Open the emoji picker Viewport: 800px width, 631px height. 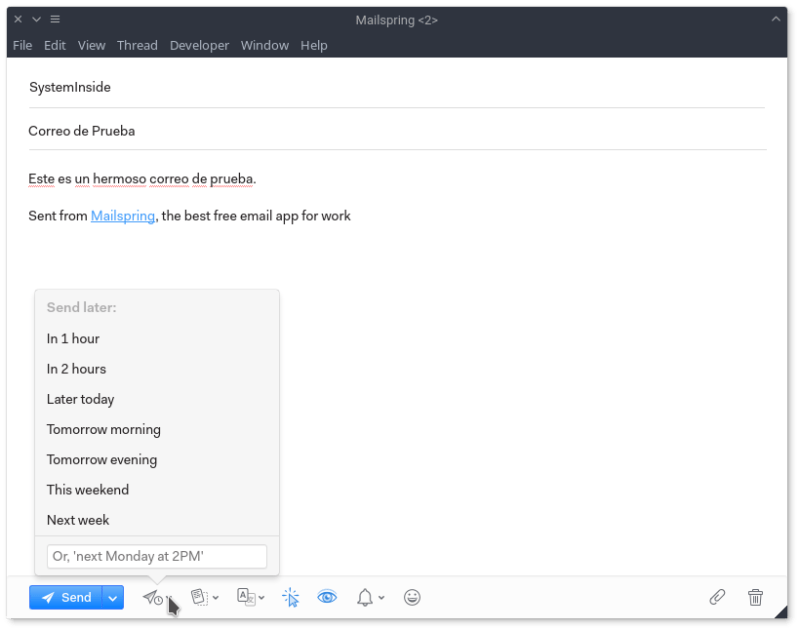coord(412,597)
